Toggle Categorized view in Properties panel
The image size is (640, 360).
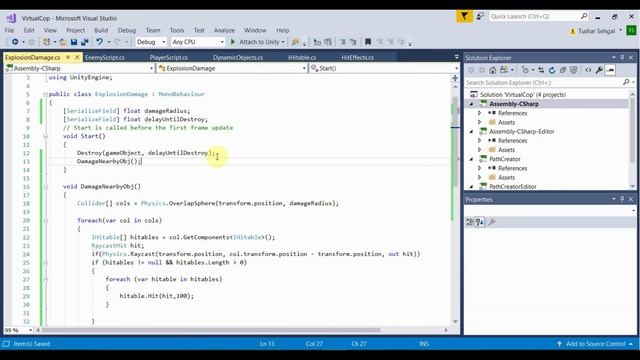click(x=470, y=222)
